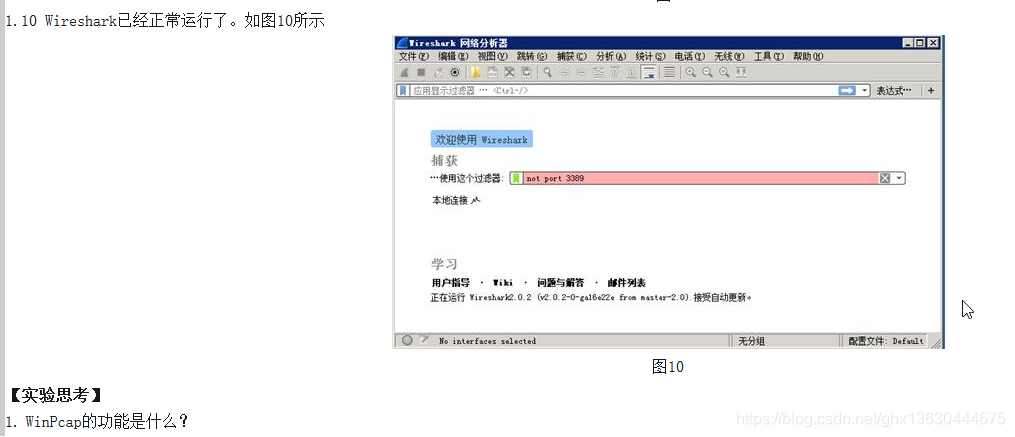Open the 统计 (Statistics) menu
Screen dimensions: 1015x437
pos(651,56)
